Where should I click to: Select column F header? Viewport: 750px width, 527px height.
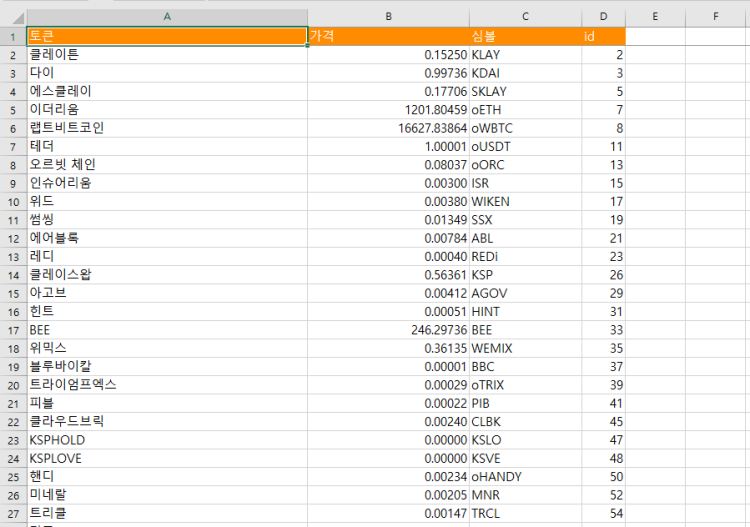[x=716, y=17]
